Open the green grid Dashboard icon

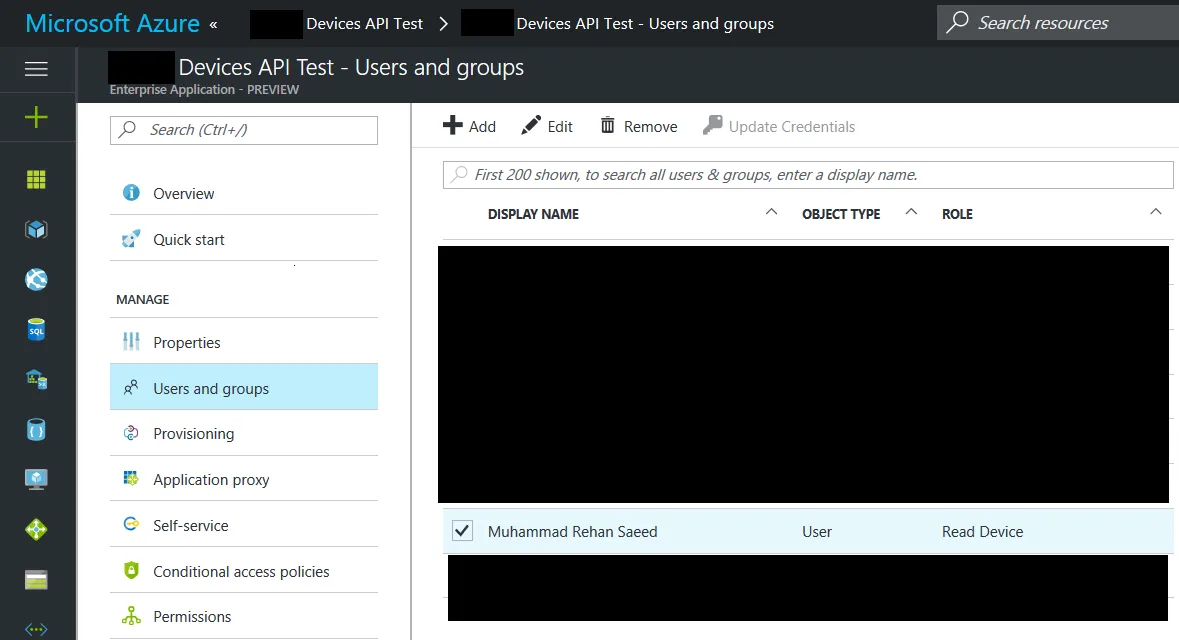point(36,180)
